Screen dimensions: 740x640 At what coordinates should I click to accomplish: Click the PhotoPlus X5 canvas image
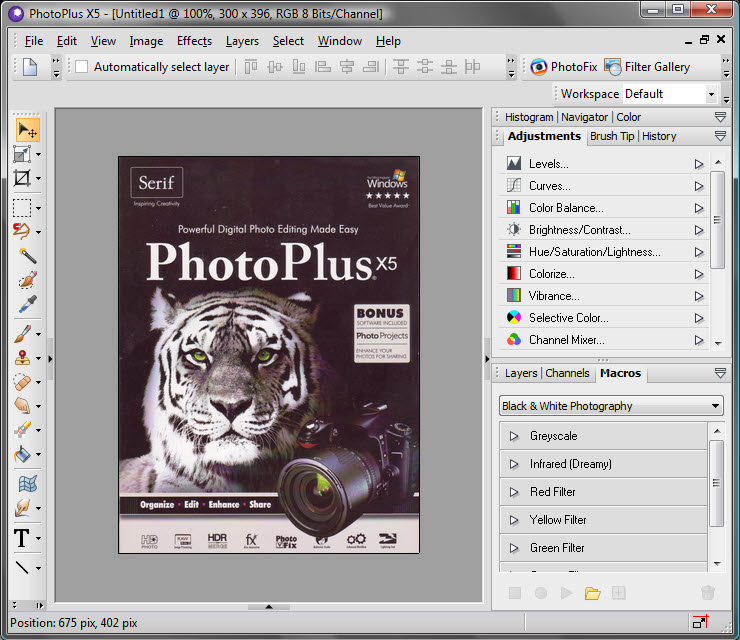point(269,354)
